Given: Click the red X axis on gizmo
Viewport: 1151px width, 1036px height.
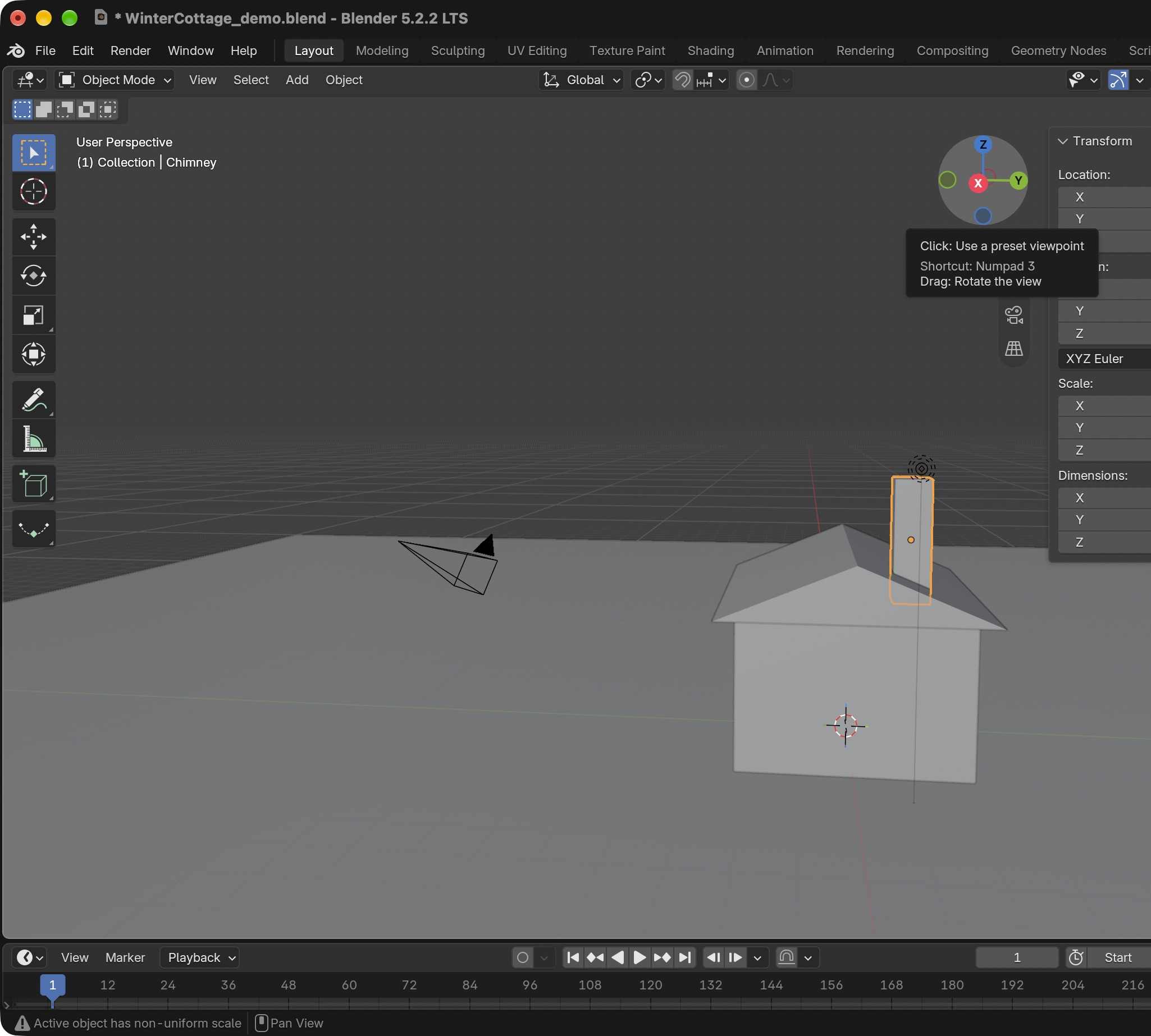Looking at the screenshot, I should (x=979, y=184).
